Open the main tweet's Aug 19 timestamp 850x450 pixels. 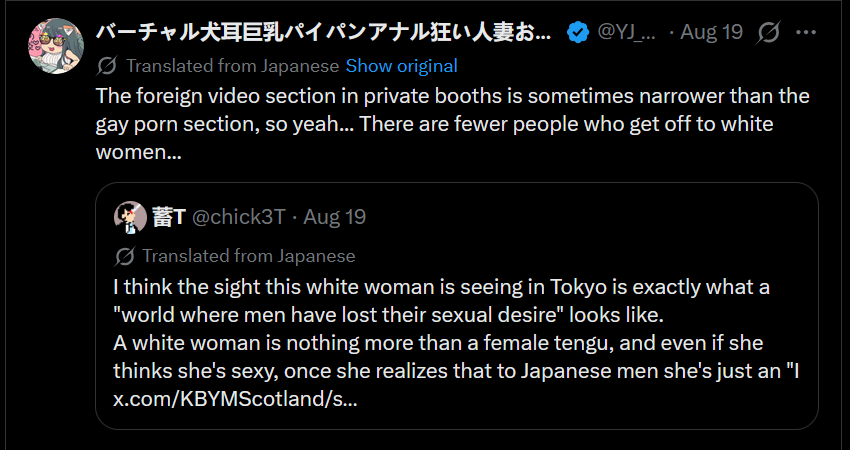pos(711,33)
